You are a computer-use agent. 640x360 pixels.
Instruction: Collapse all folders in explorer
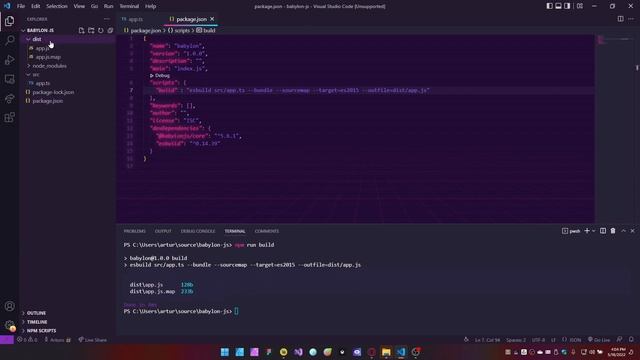[110, 30]
